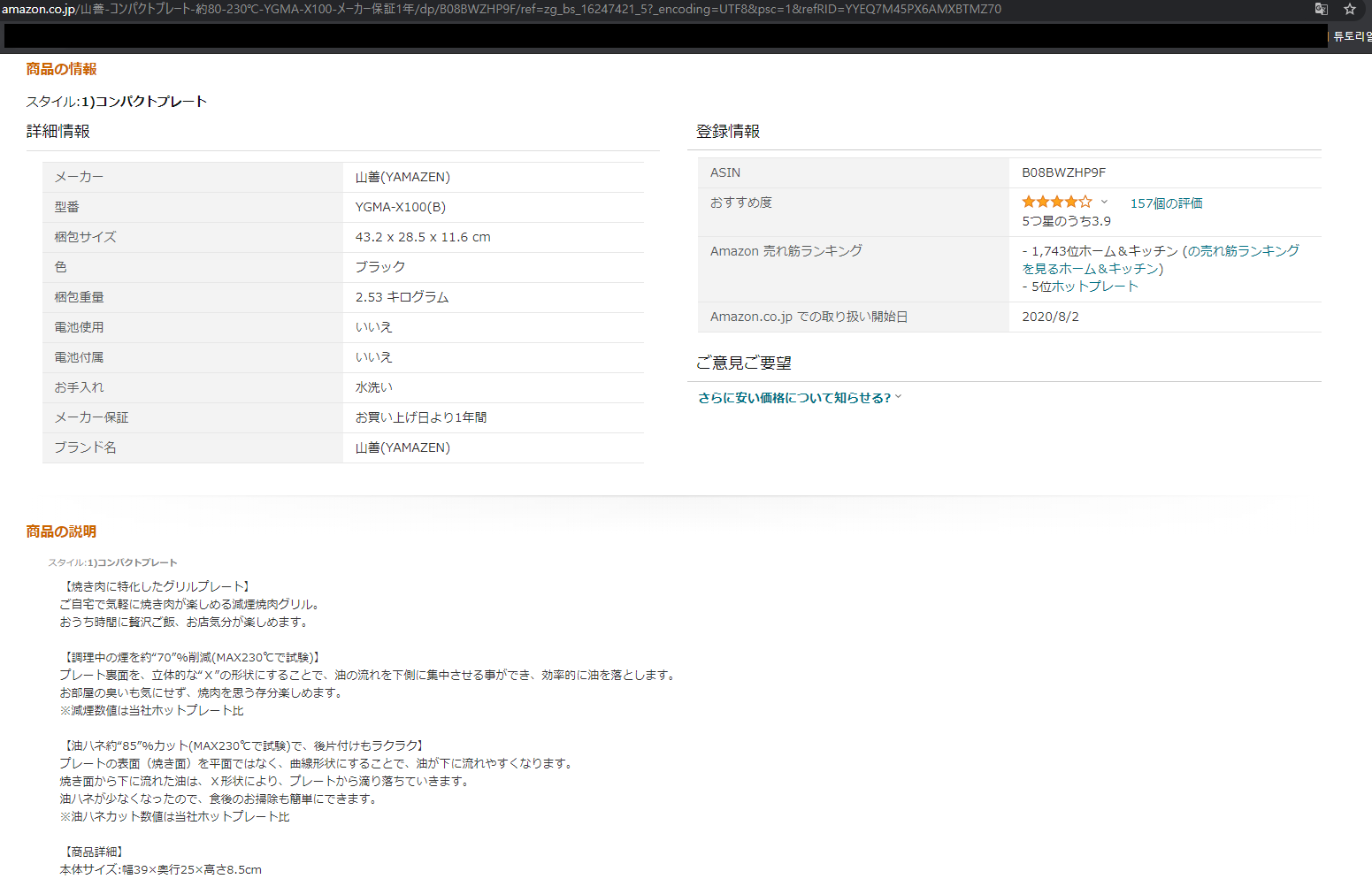
Task: Click the translate page icon in address bar
Action: tap(1321, 9)
